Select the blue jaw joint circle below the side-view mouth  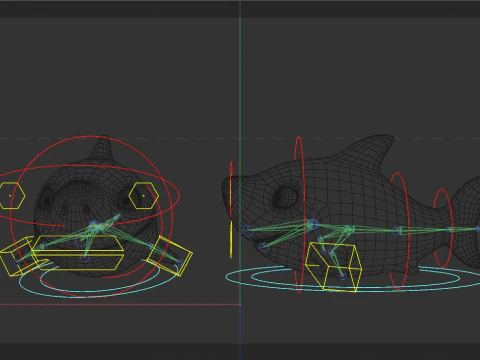coord(263,247)
